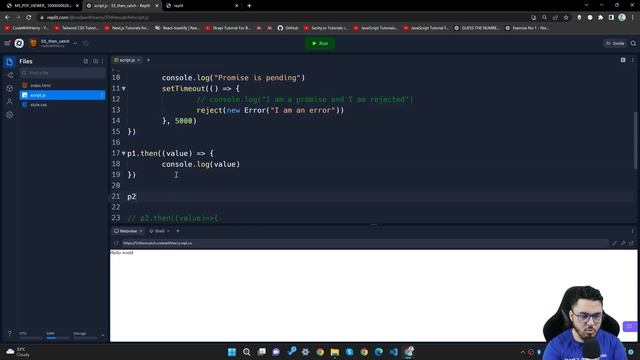Image resolution: width=640 pixels, height=360 pixels.
Task: Open the Chrome extensions puzzle icon
Action: [x=600, y=18]
